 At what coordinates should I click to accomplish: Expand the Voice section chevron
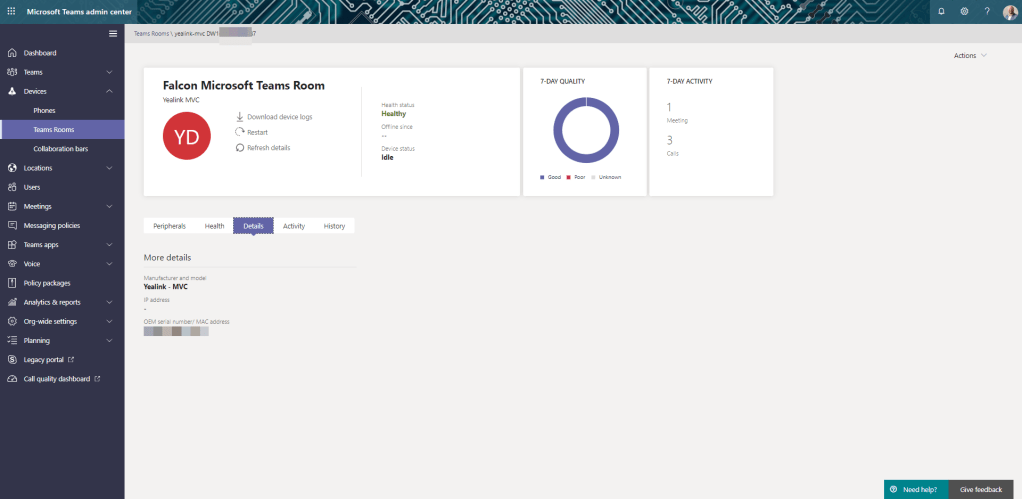109,264
